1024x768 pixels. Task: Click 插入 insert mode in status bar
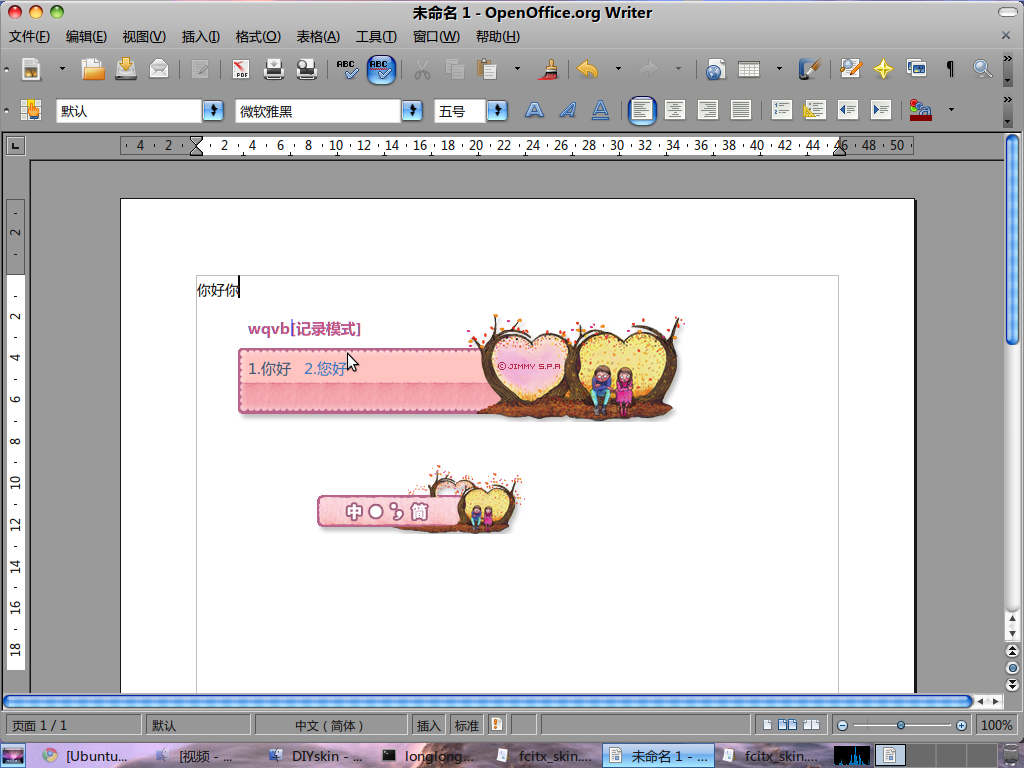pyautogui.click(x=428, y=726)
